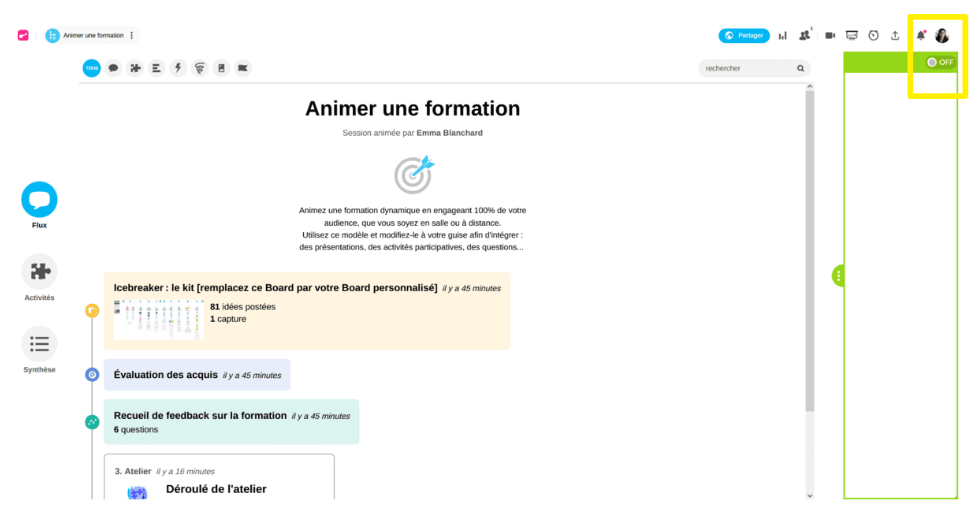Viewport: 979px width, 520px height.
Task: Filter the feed by activities puzzle icon
Action: [135, 68]
